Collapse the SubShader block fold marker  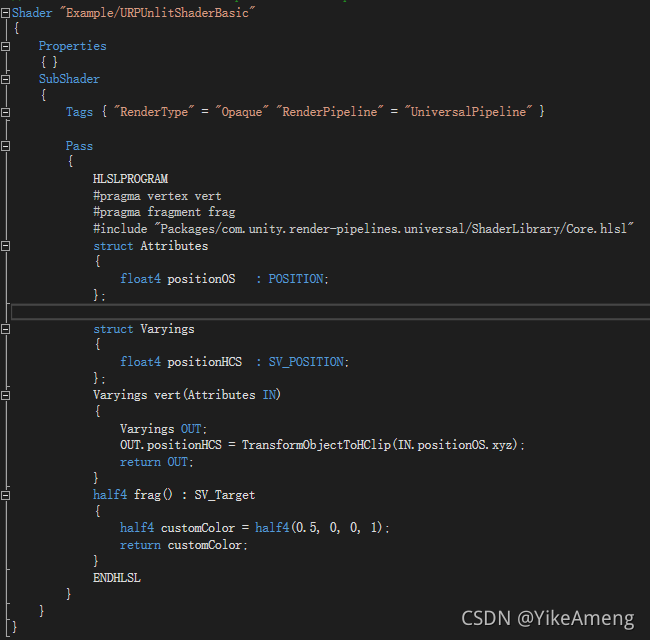coord(5,79)
